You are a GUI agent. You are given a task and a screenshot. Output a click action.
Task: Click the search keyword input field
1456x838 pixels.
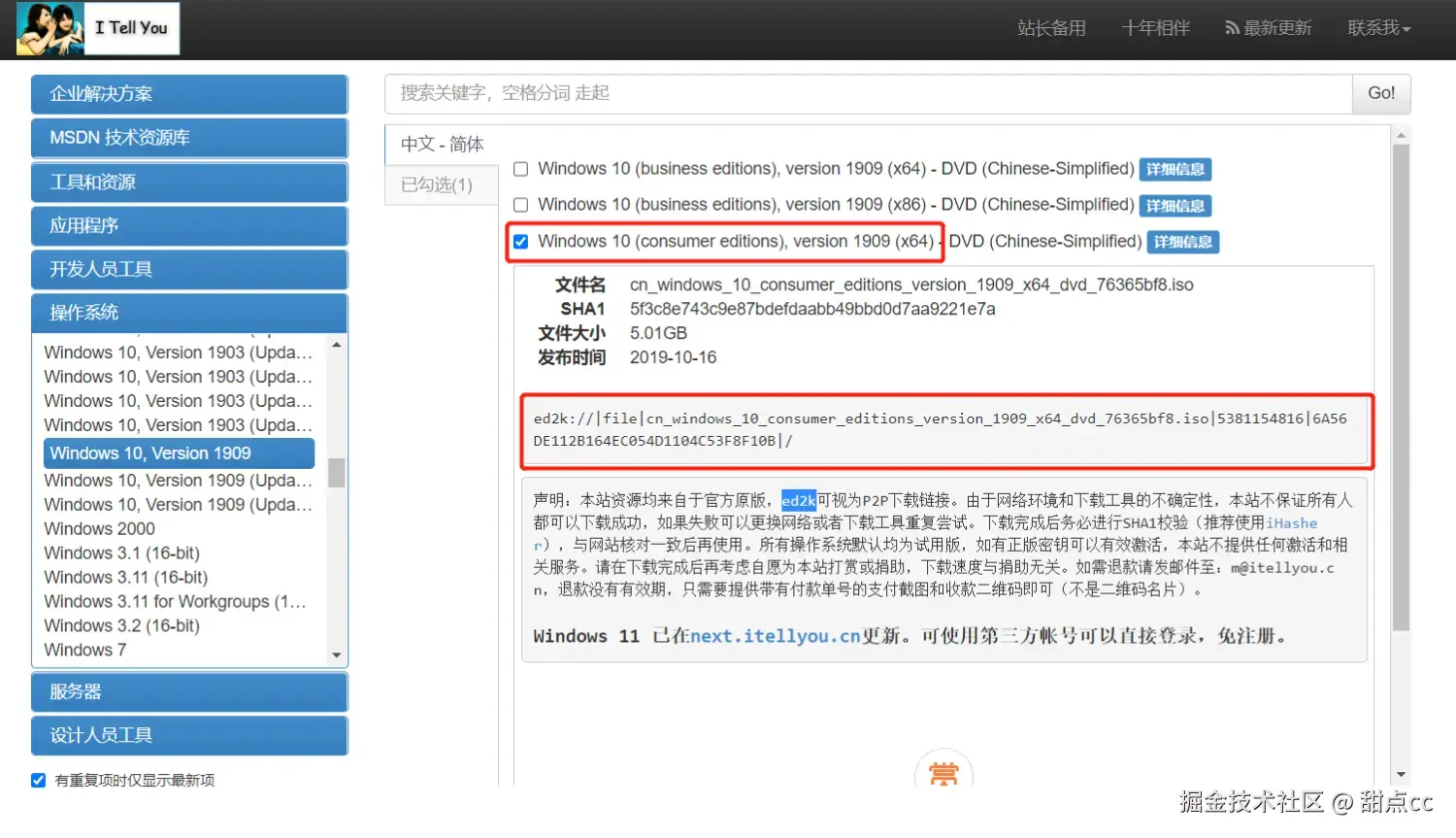point(869,93)
